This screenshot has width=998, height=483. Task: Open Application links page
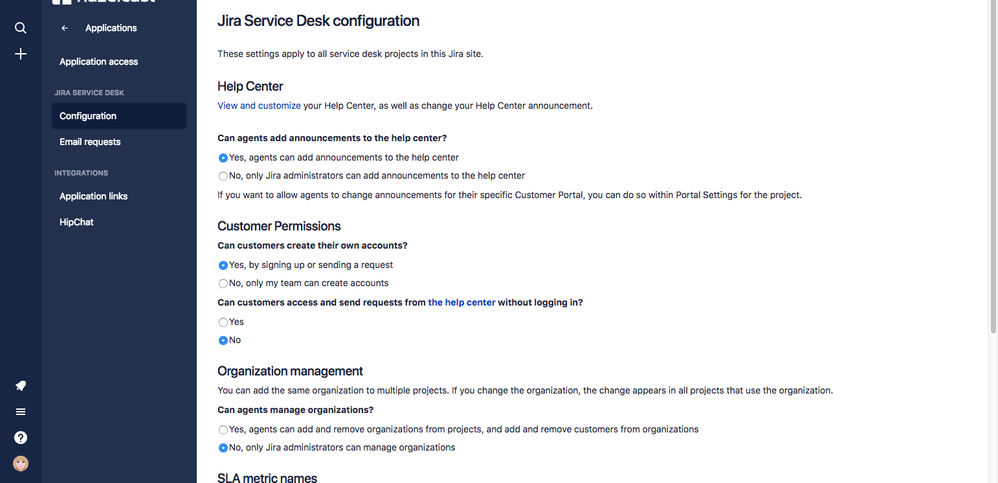93,196
